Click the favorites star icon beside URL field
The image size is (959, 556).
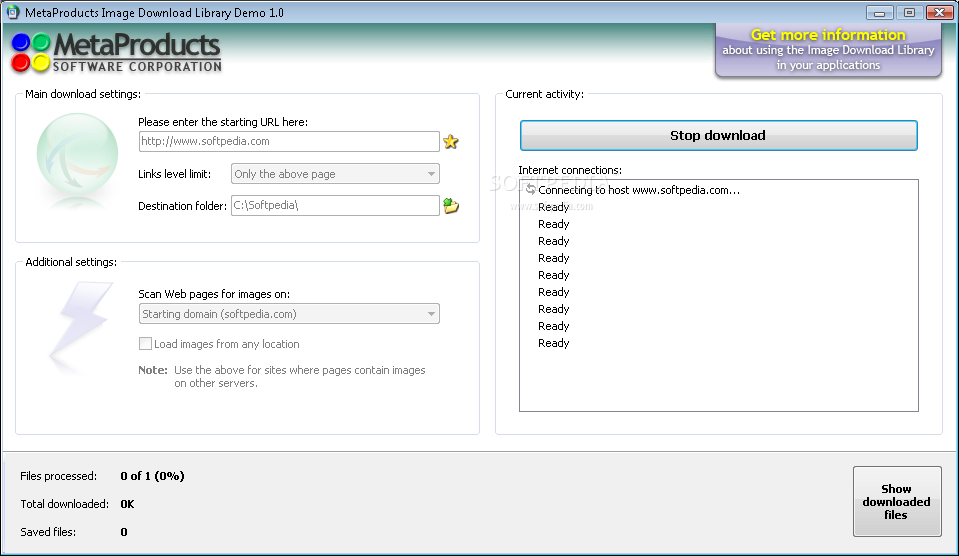tap(451, 142)
